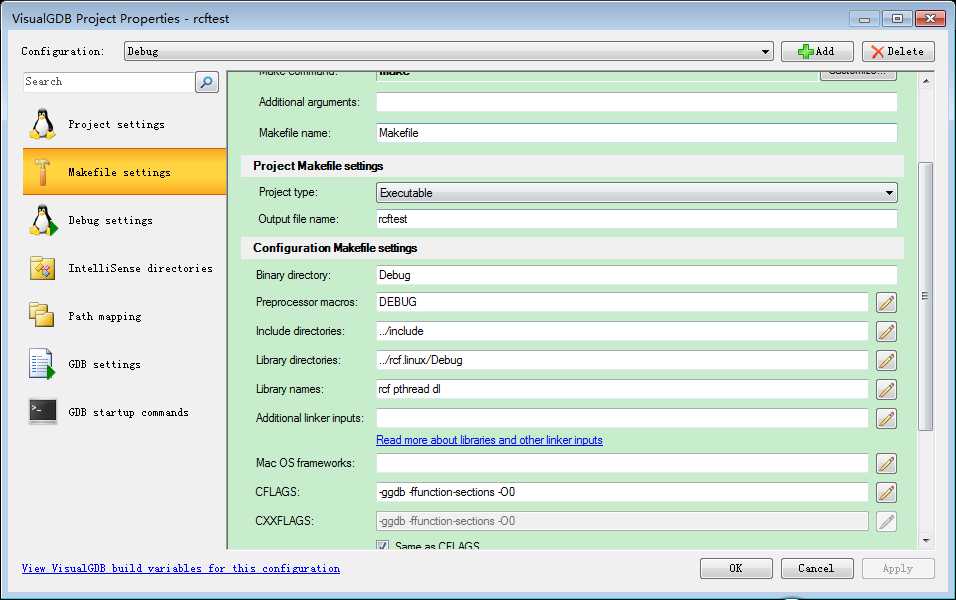Click the Additional arguments field

[x=637, y=102]
